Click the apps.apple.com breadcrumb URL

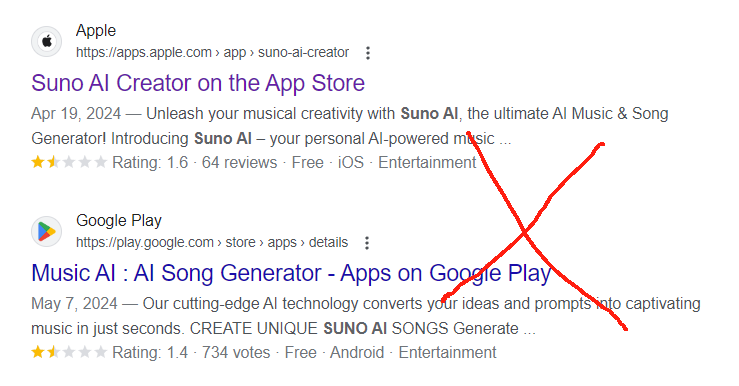(213, 52)
